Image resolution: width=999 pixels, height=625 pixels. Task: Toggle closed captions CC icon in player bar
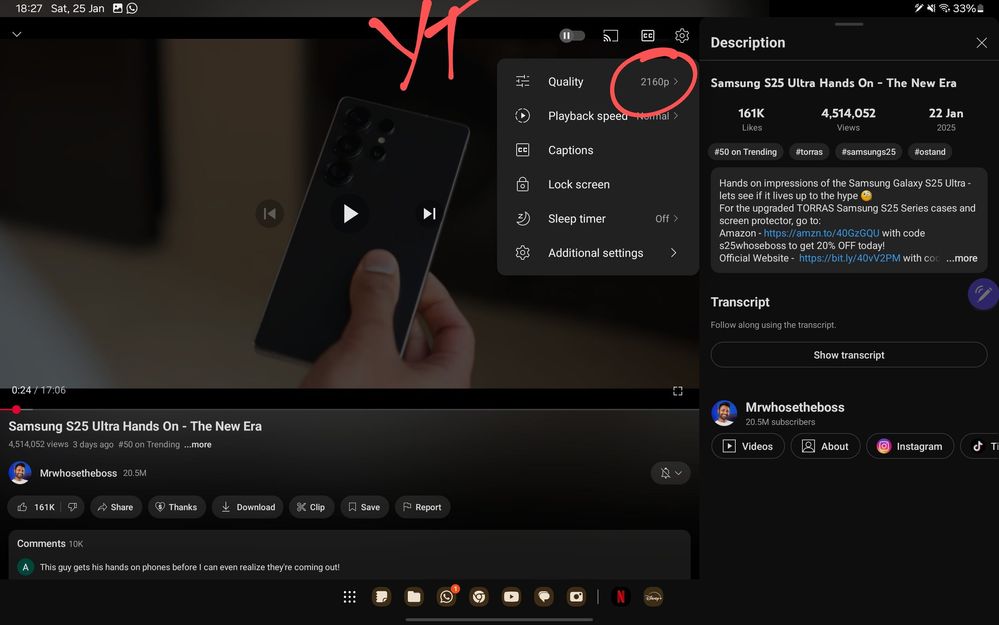647,36
